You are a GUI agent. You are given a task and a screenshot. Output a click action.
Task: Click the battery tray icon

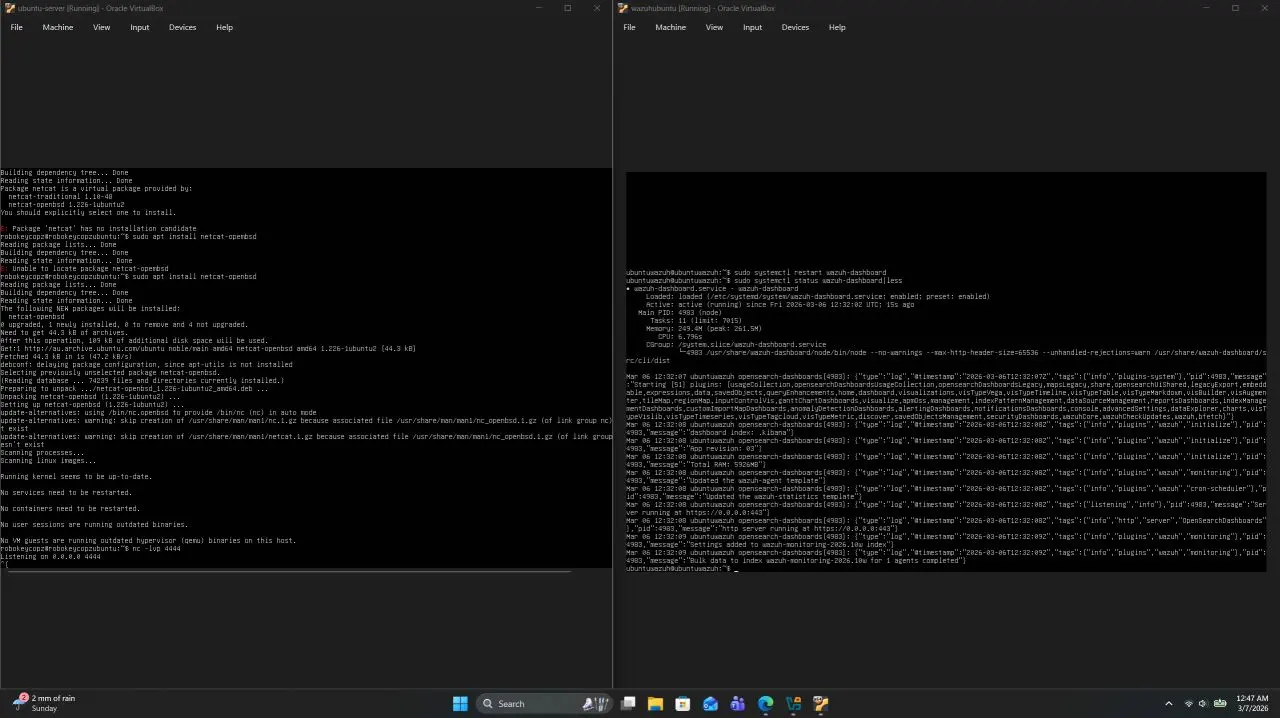click(1220, 703)
